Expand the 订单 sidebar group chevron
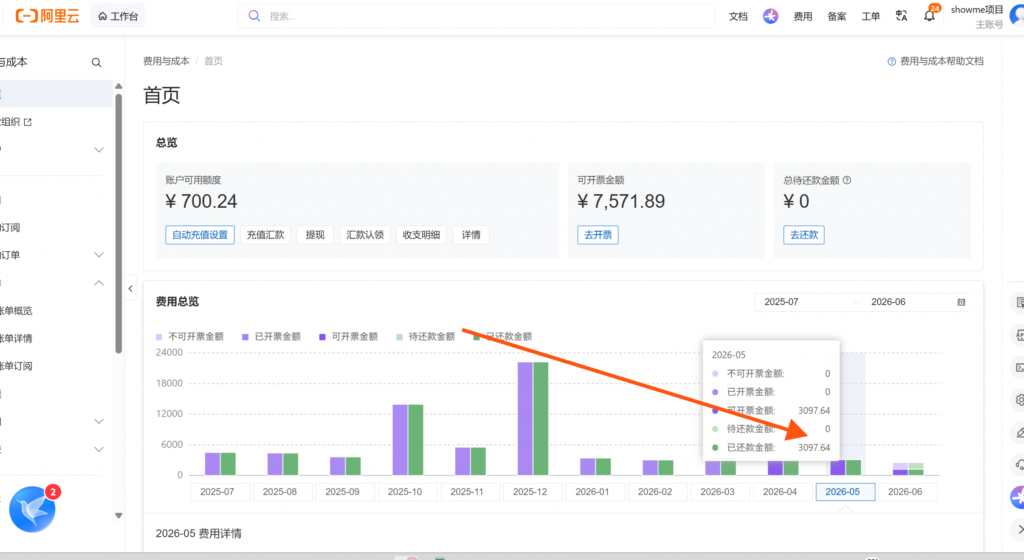Screen dimensions: 1024x560 (99, 255)
